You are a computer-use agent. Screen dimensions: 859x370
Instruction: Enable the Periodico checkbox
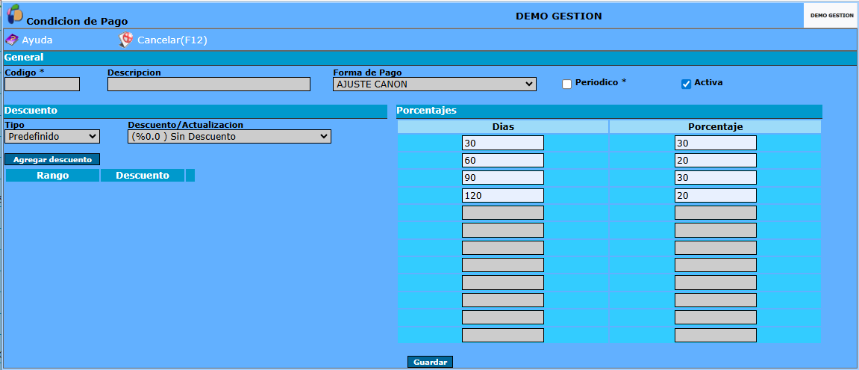tap(567, 84)
